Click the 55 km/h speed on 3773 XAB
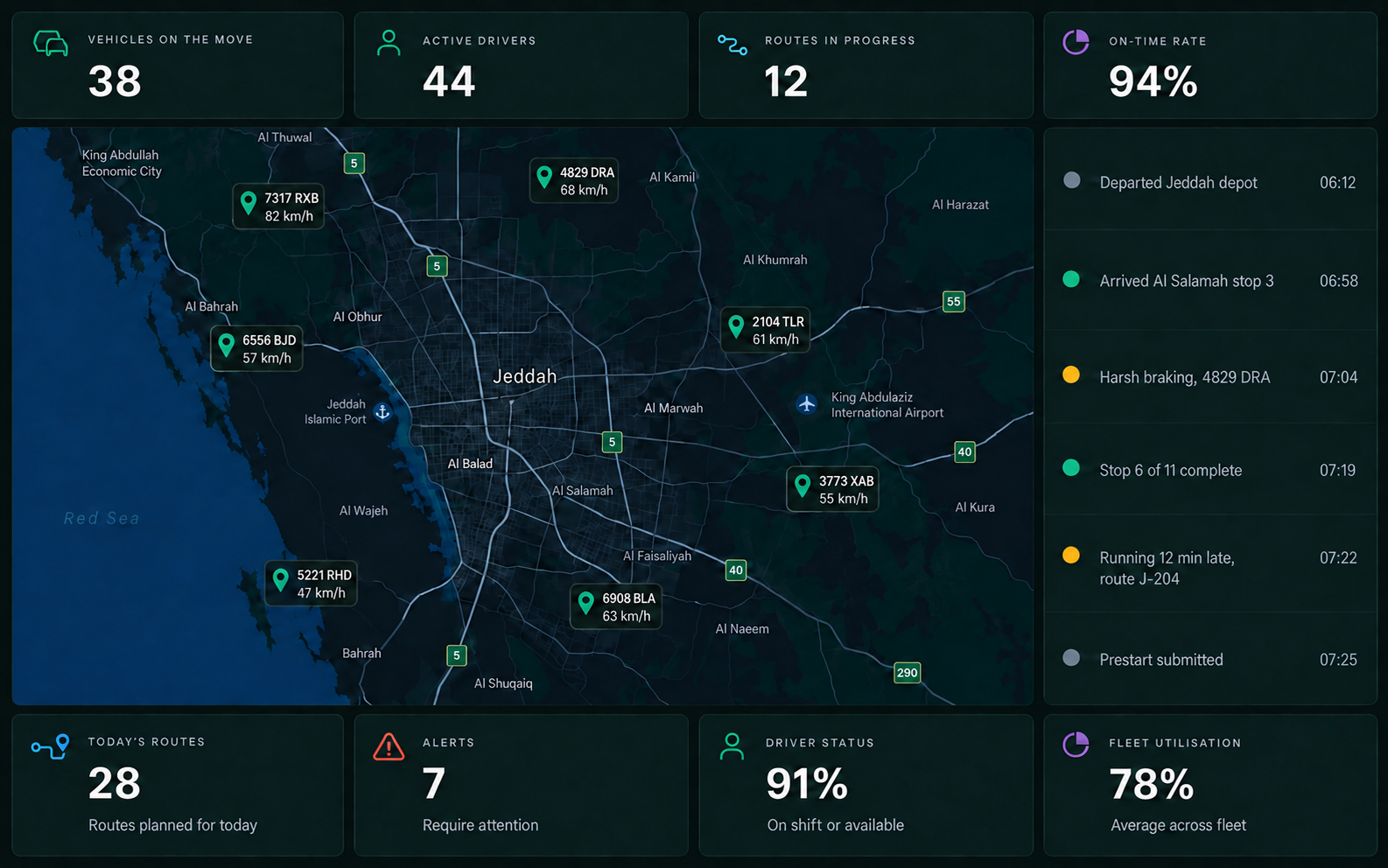1388x868 pixels. [844, 499]
